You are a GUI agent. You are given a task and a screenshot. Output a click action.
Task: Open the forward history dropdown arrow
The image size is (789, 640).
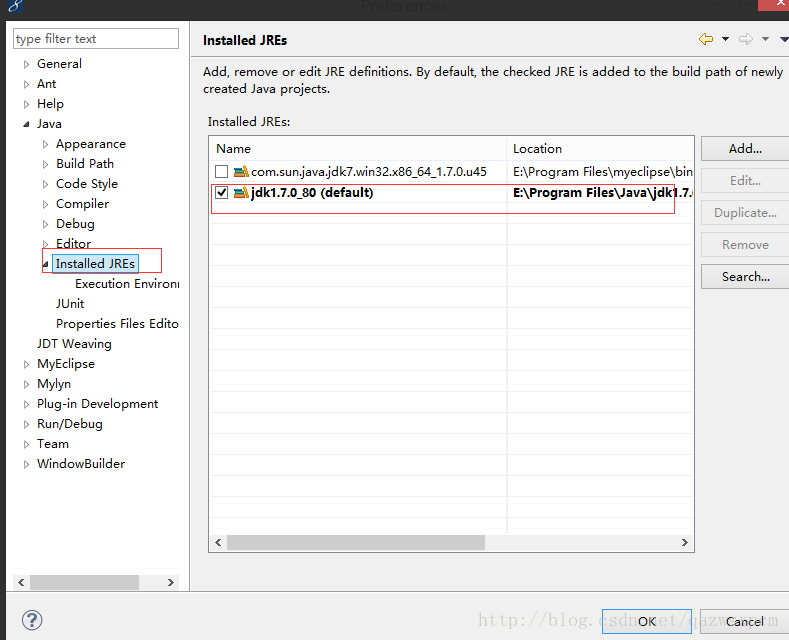(765, 39)
